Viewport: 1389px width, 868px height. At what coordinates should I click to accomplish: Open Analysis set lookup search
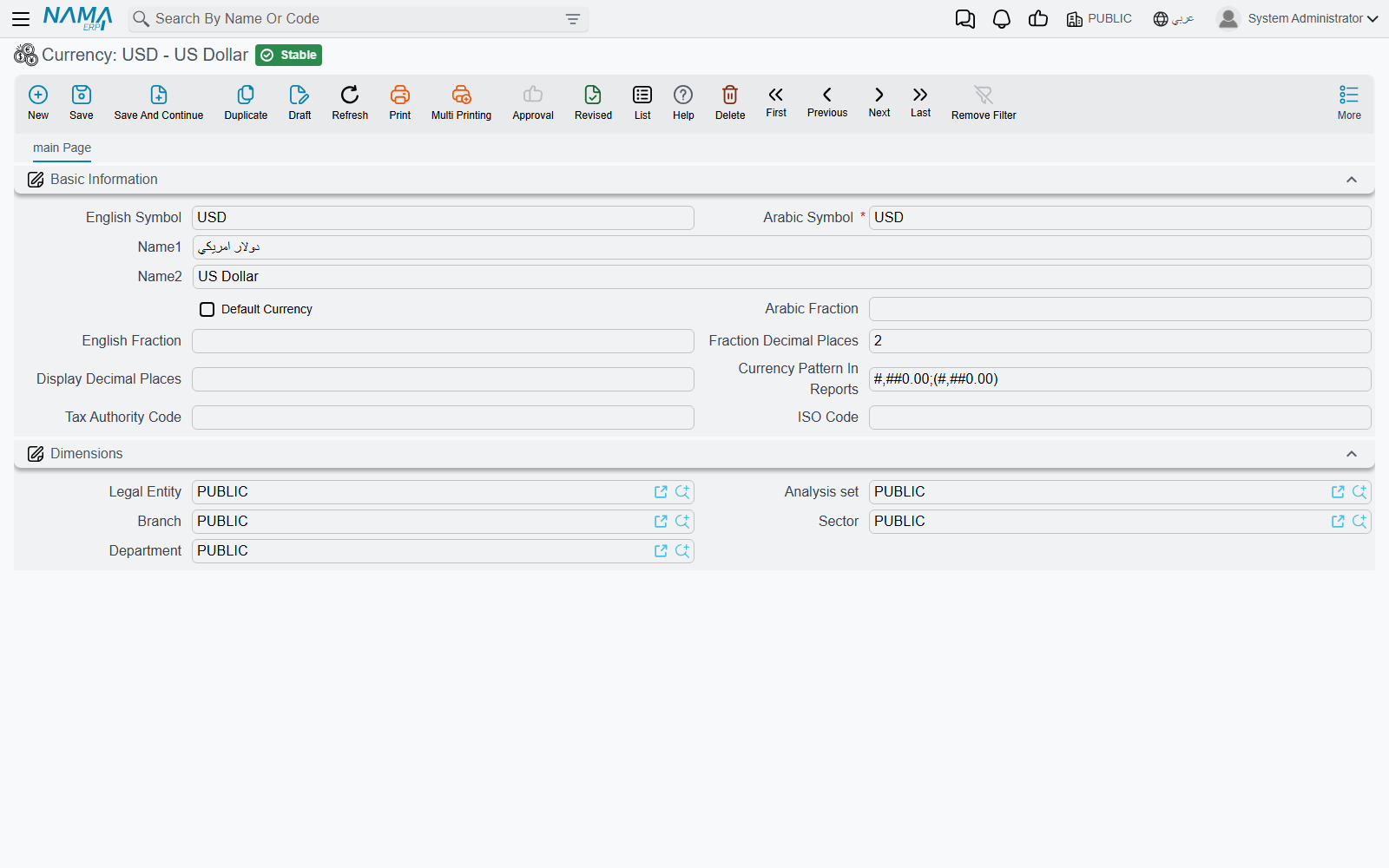[1359, 492]
